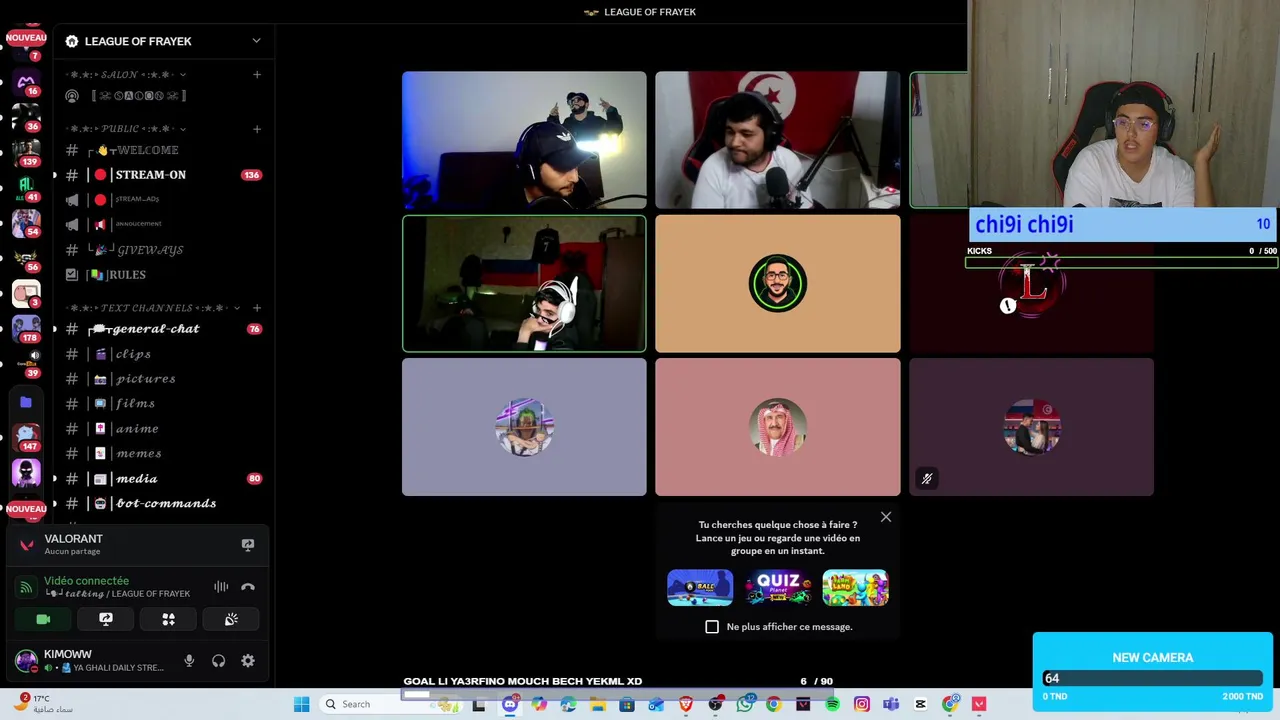Click the 'Vidéo connectée' status text

point(86,581)
